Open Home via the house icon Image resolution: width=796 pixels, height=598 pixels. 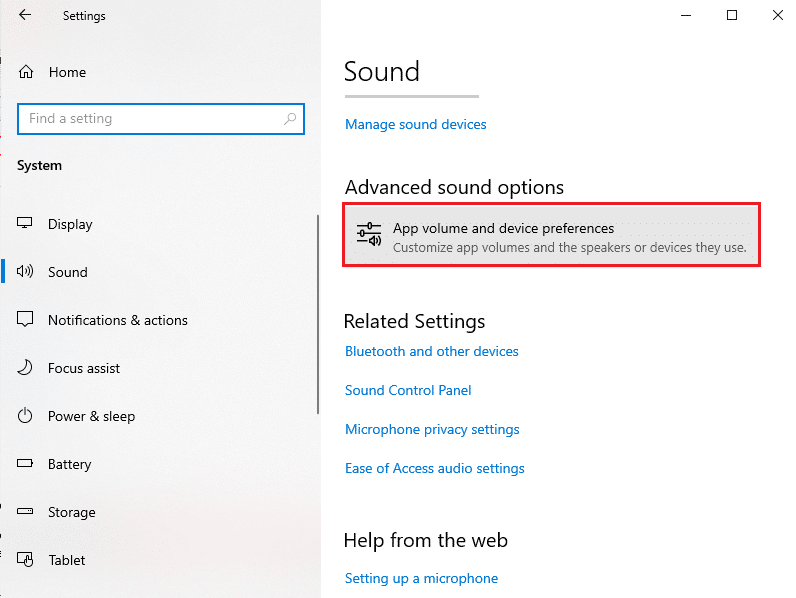[x=27, y=72]
